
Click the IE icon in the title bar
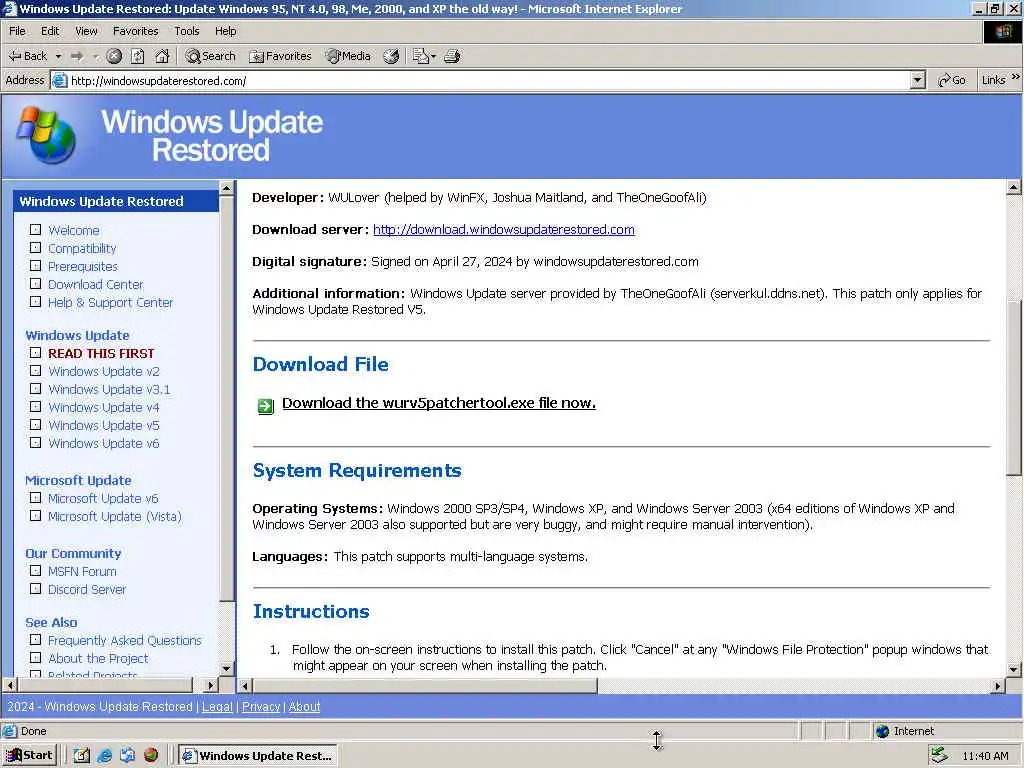[x=9, y=8]
